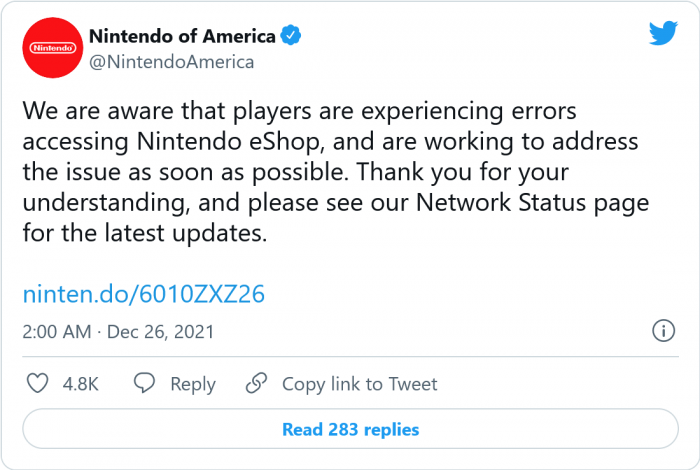Click the chain link copy icon
Image resolution: width=700 pixels, height=470 pixels.
tap(257, 383)
